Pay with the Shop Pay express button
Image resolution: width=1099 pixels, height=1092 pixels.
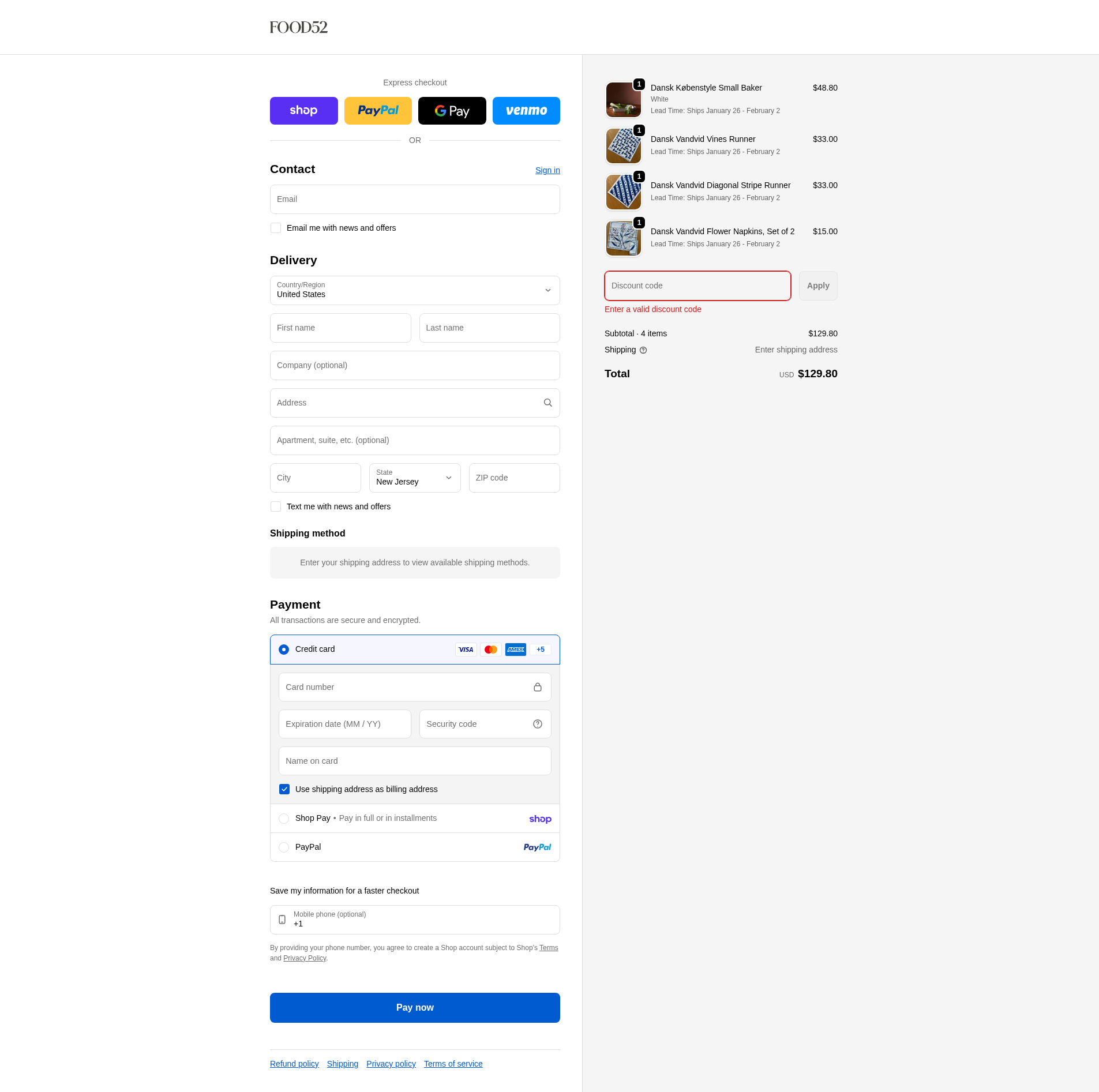(x=303, y=110)
